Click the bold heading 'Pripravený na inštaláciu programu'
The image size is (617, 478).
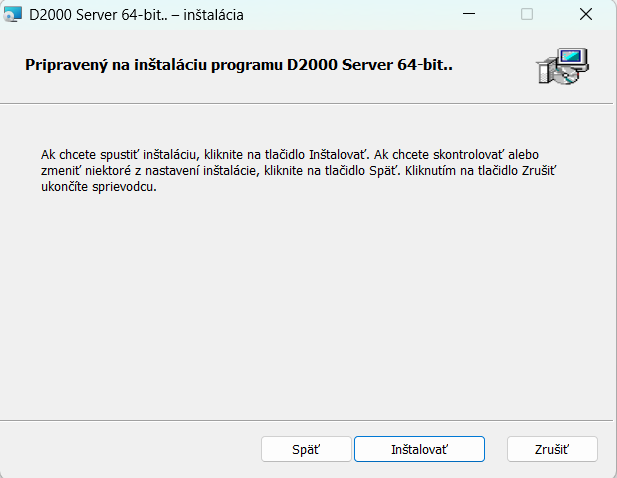click(x=150, y=65)
